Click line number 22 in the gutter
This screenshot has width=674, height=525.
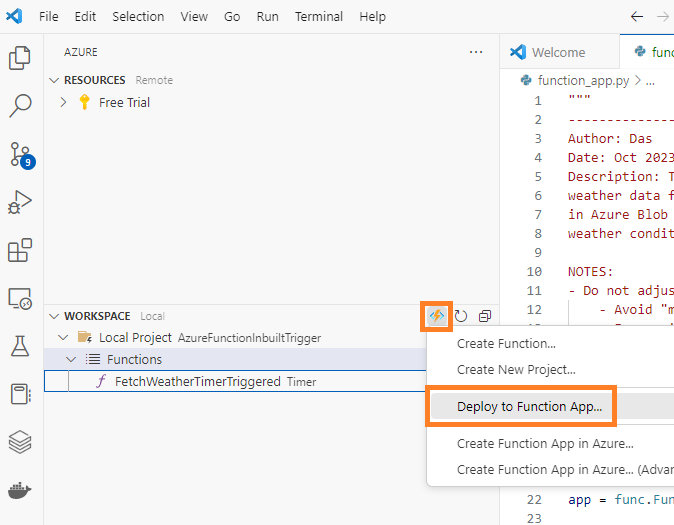[534, 500]
